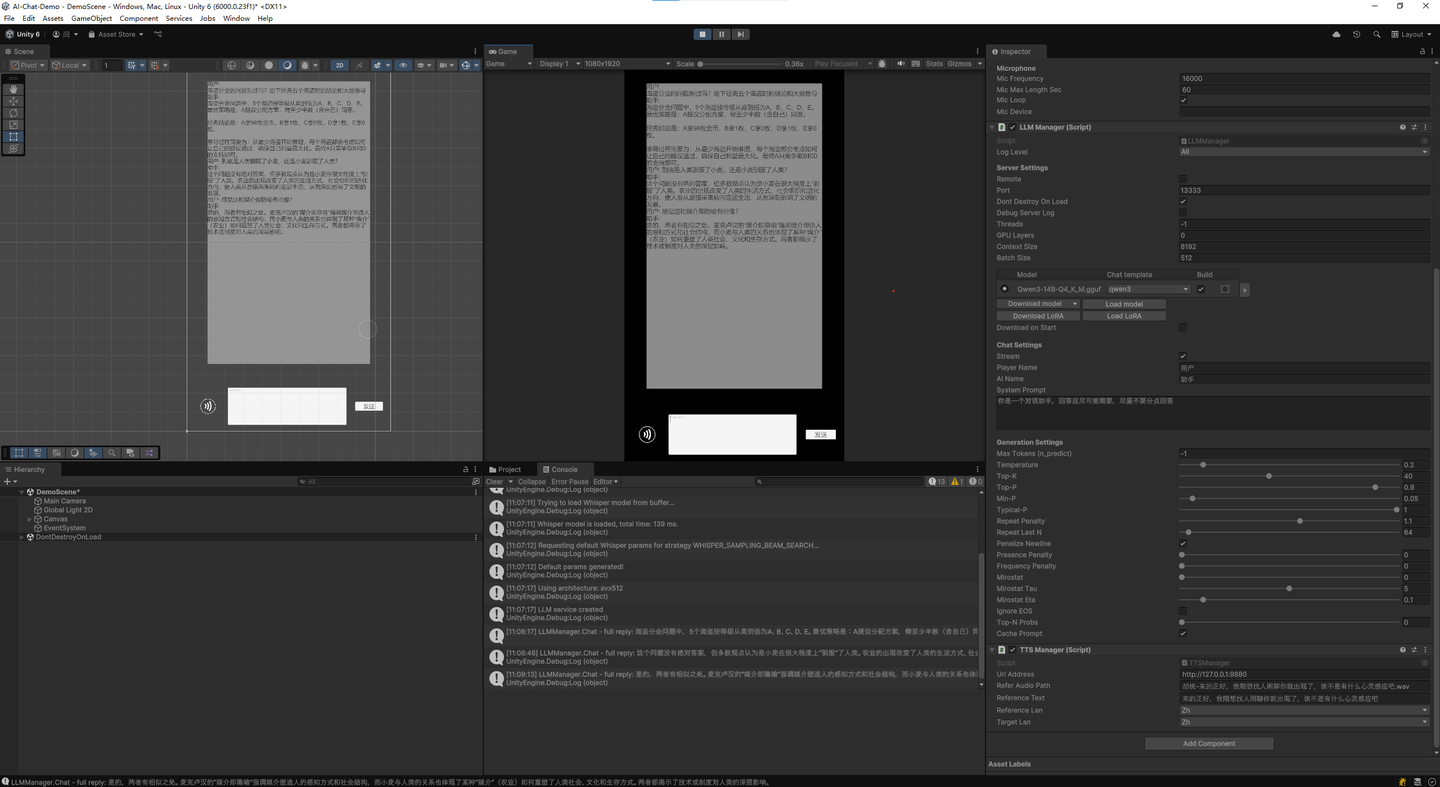Stop play mode with the Stop button
The width and height of the screenshot is (1440, 787).
tap(703, 34)
